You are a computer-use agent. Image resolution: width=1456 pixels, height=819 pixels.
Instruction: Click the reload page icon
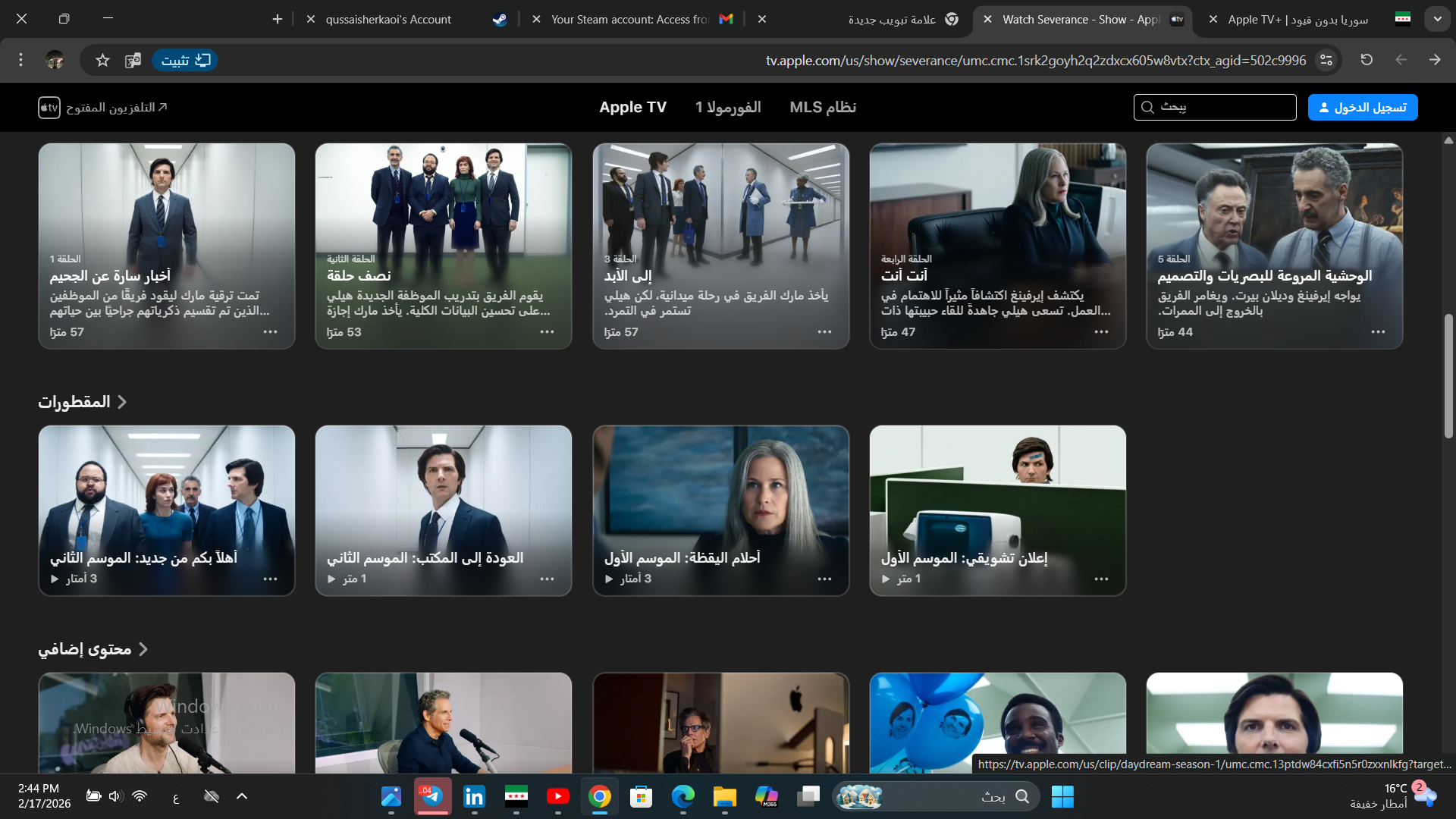click(1367, 60)
